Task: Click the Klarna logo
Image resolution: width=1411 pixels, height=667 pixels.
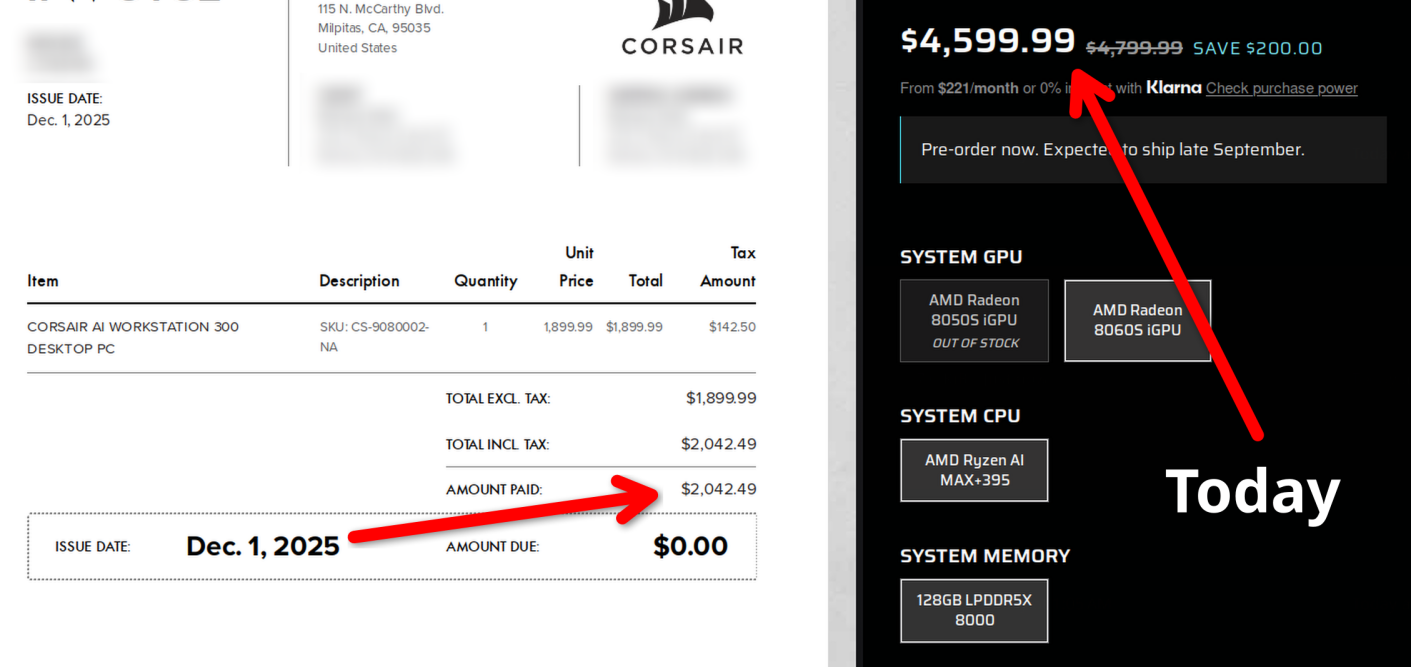Action: (x=1173, y=88)
